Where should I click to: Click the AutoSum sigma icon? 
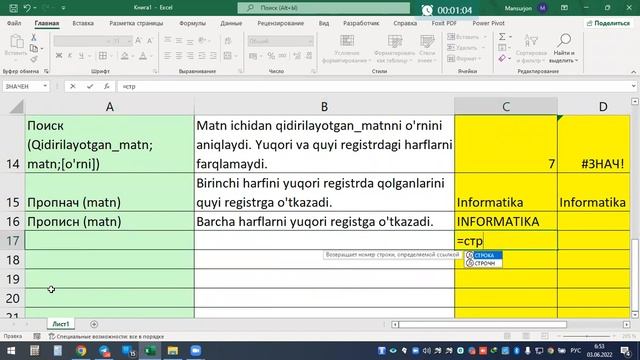(x=502, y=37)
